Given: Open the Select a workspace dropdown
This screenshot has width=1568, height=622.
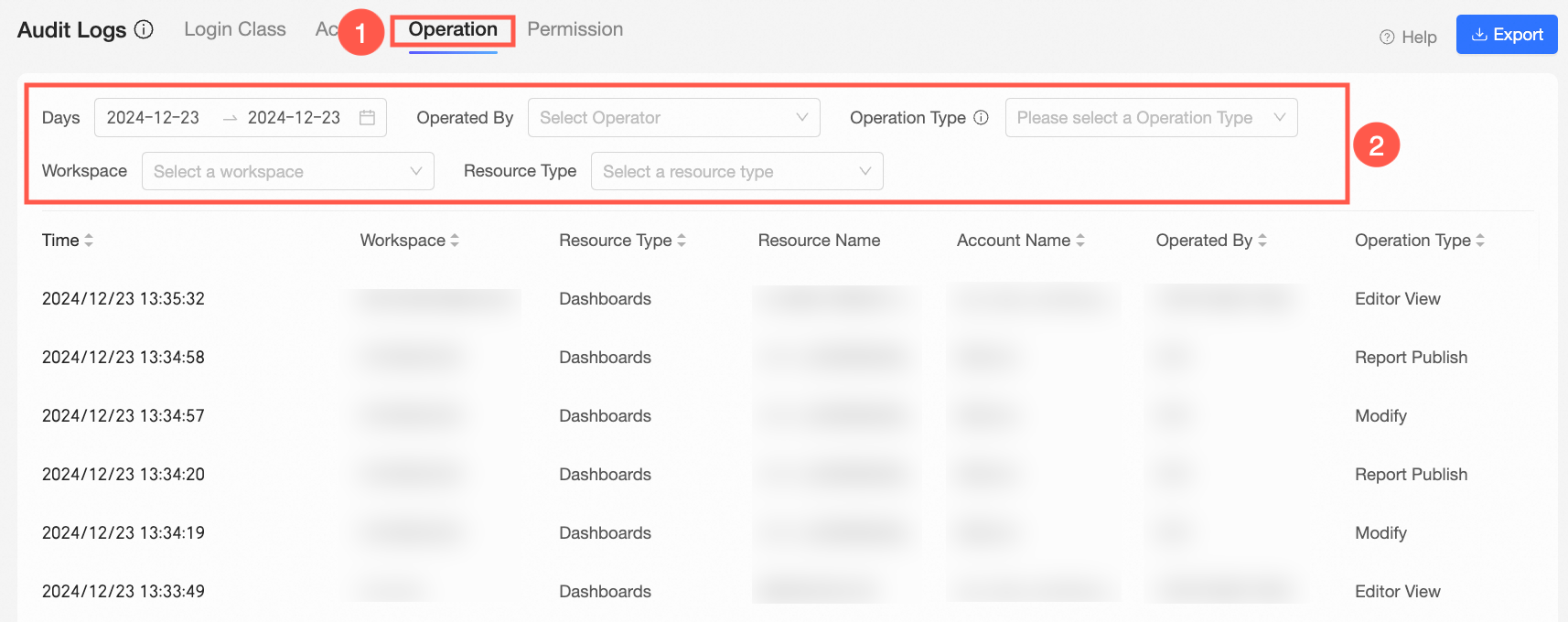Looking at the screenshot, I should (x=288, y=171).
